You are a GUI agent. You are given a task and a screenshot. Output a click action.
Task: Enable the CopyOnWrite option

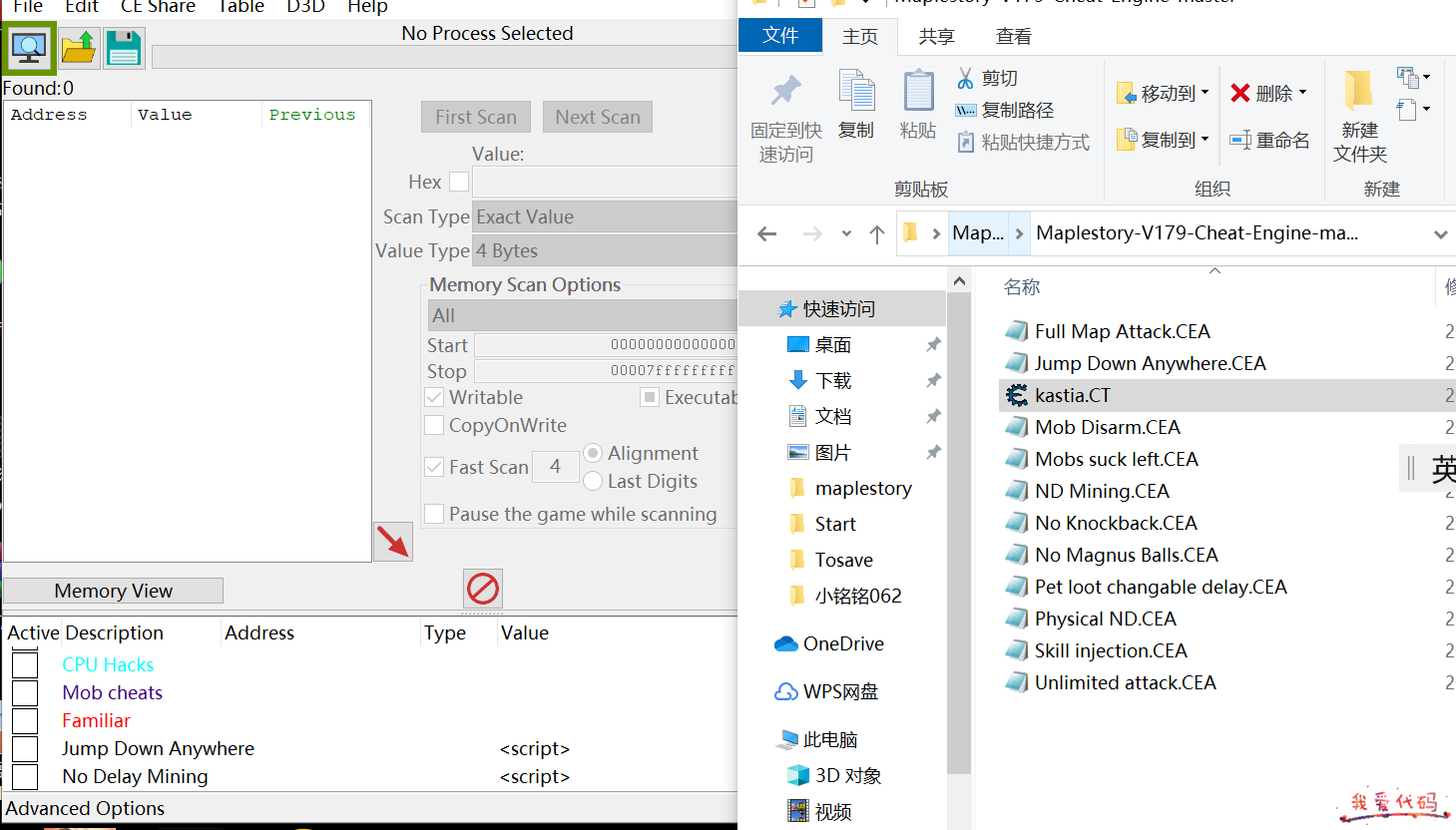[x=434, y=425]
